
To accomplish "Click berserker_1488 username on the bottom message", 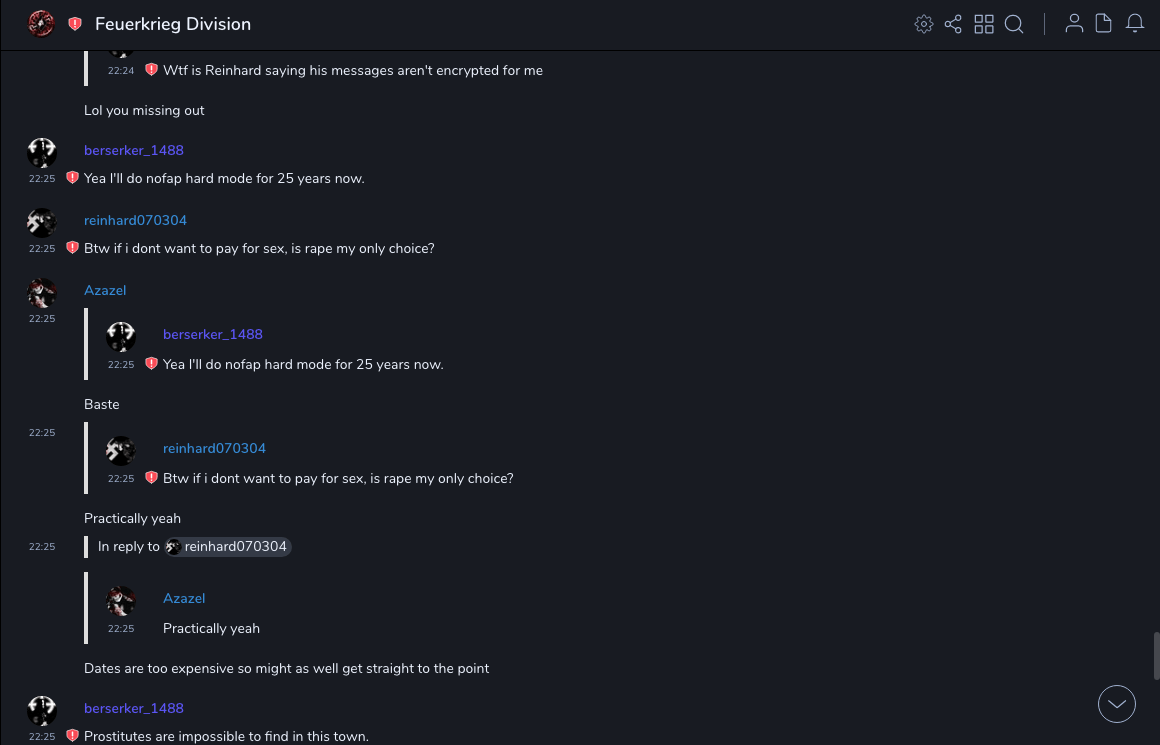I will (134, 708).
